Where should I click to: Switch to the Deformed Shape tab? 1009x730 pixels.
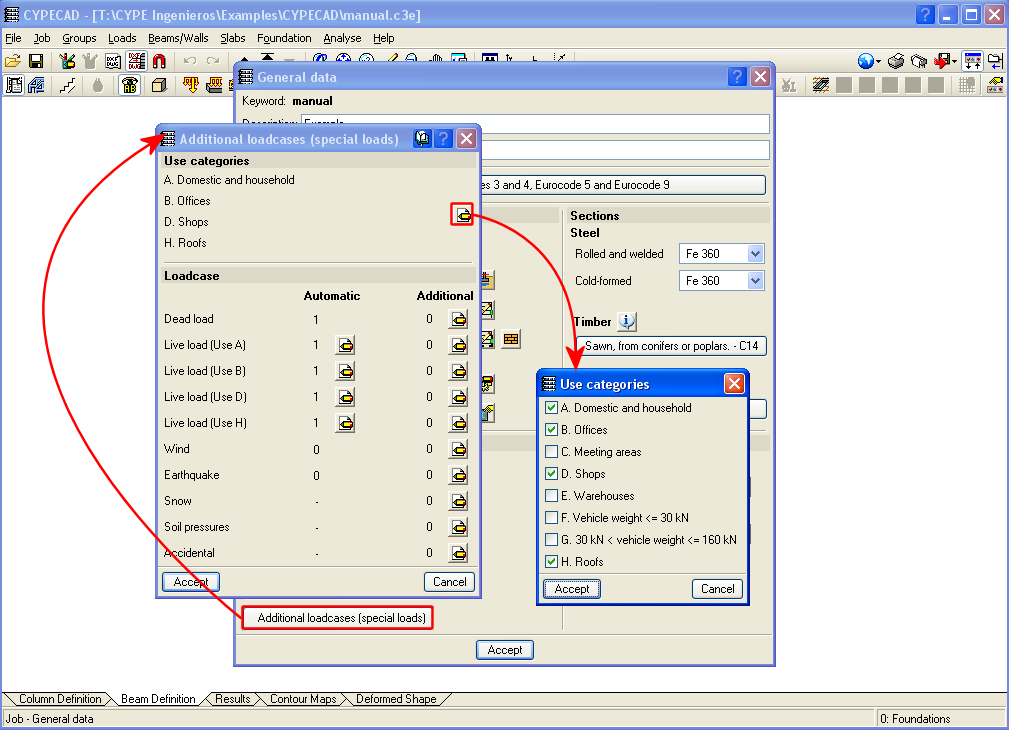[396, 699]
